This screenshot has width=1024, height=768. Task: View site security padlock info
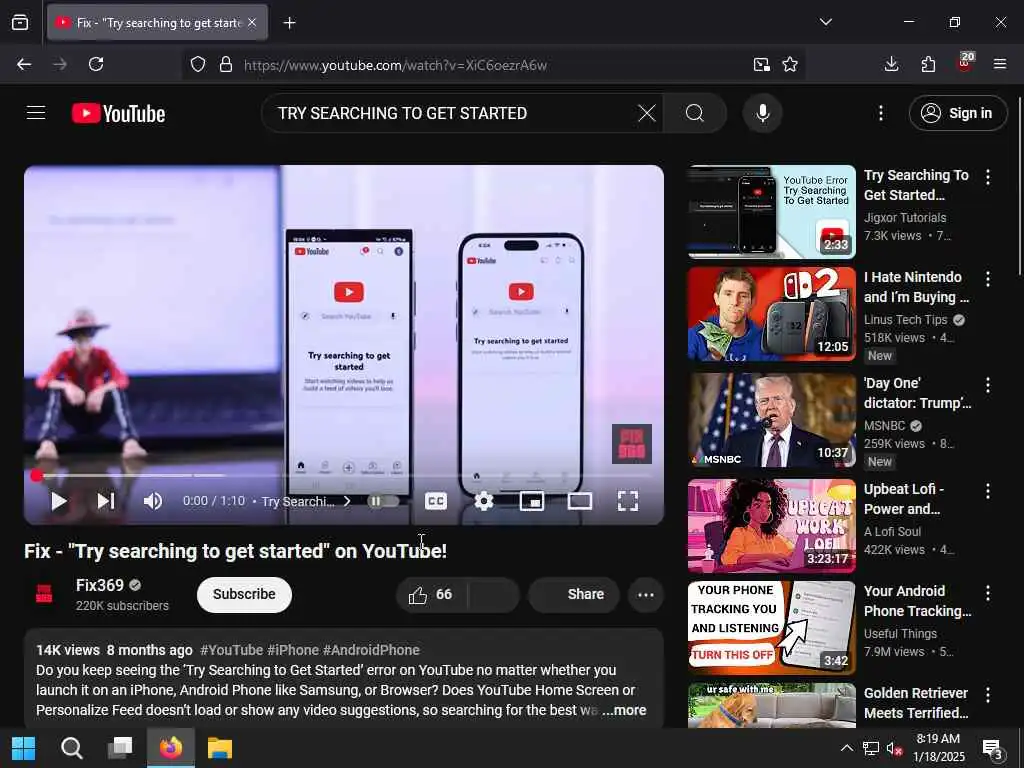click(x=226, y=64)
